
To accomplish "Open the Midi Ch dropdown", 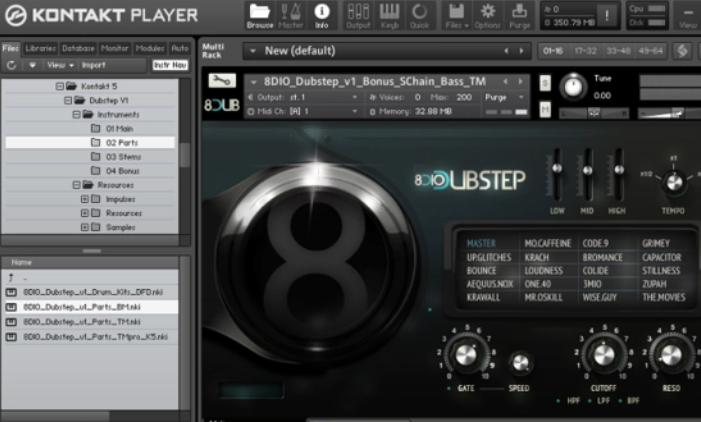I will coord(355,111).
